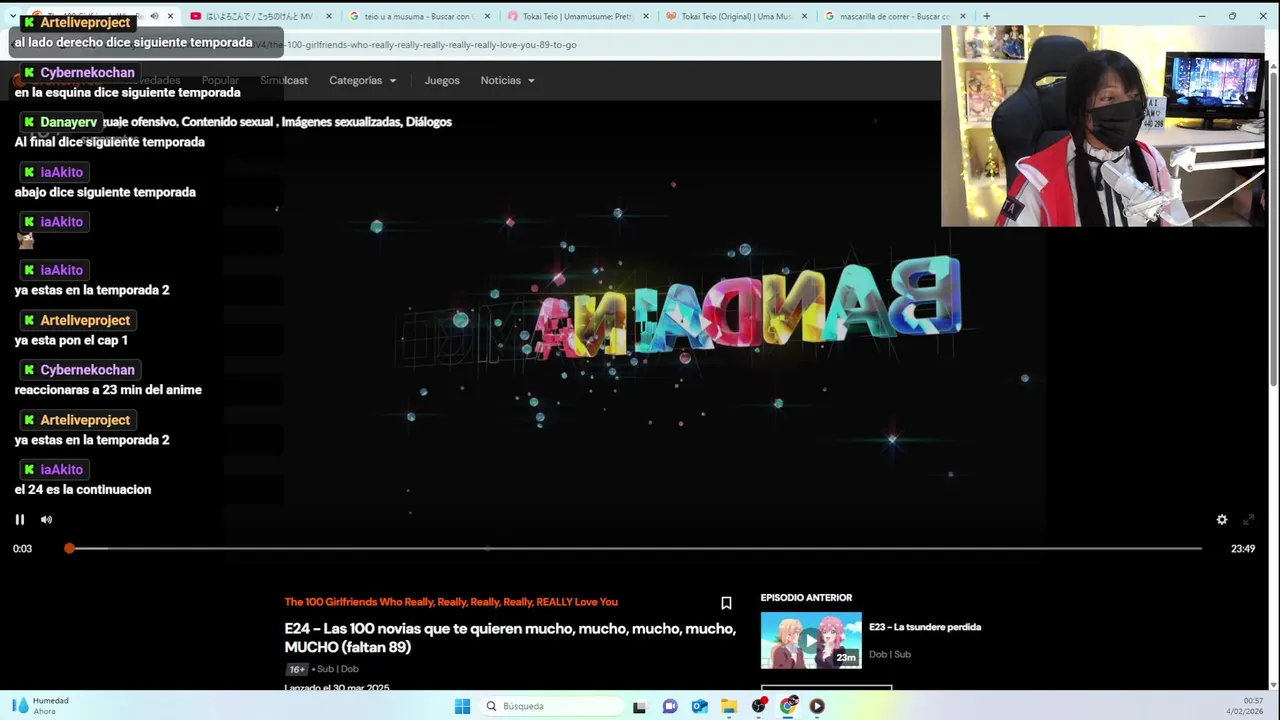Screen dimensions: 1280x720
Task: Expand the Categorías dropdown
Action: (x=363, y=80)
